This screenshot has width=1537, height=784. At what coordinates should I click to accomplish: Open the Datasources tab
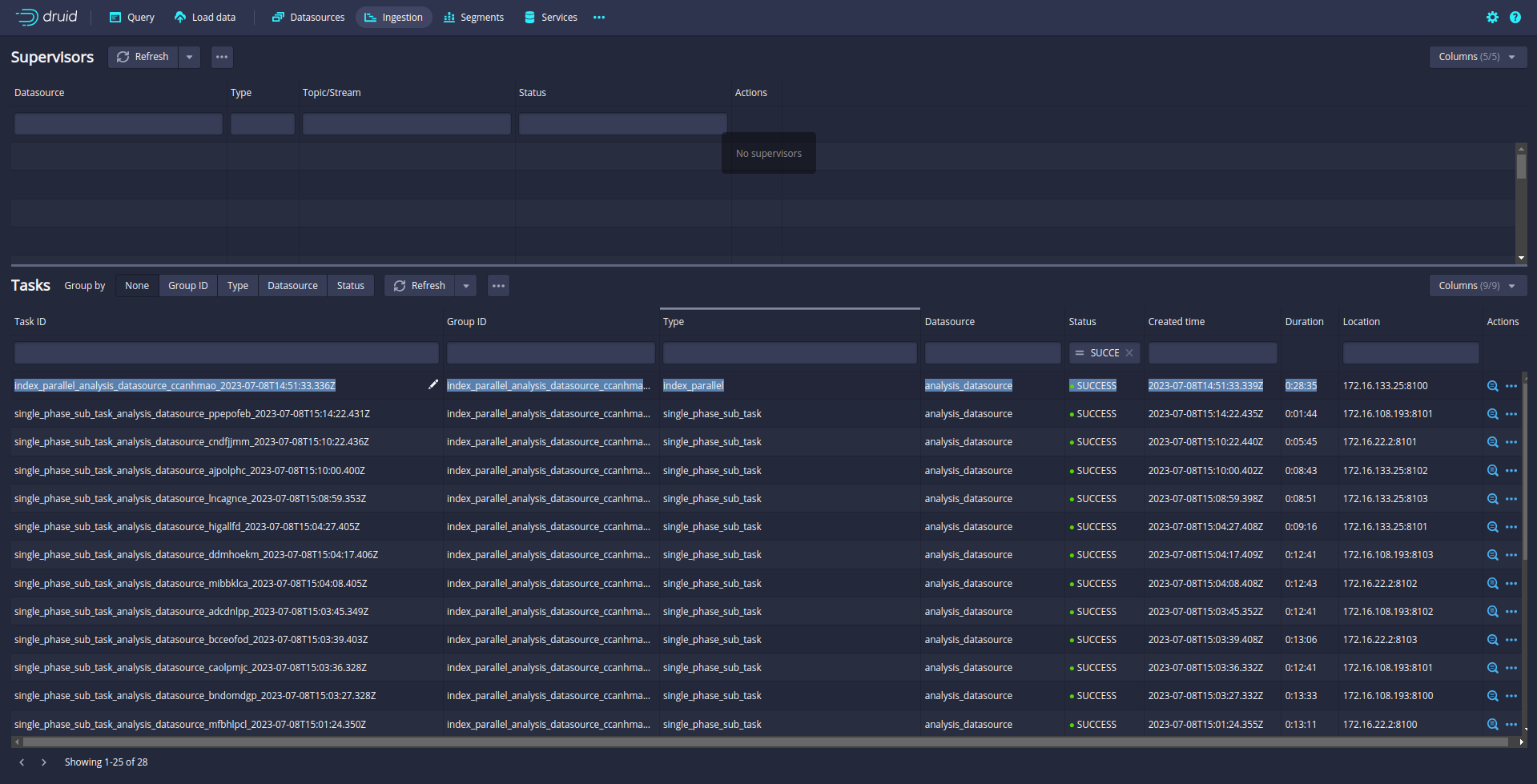tap(308, 18)
